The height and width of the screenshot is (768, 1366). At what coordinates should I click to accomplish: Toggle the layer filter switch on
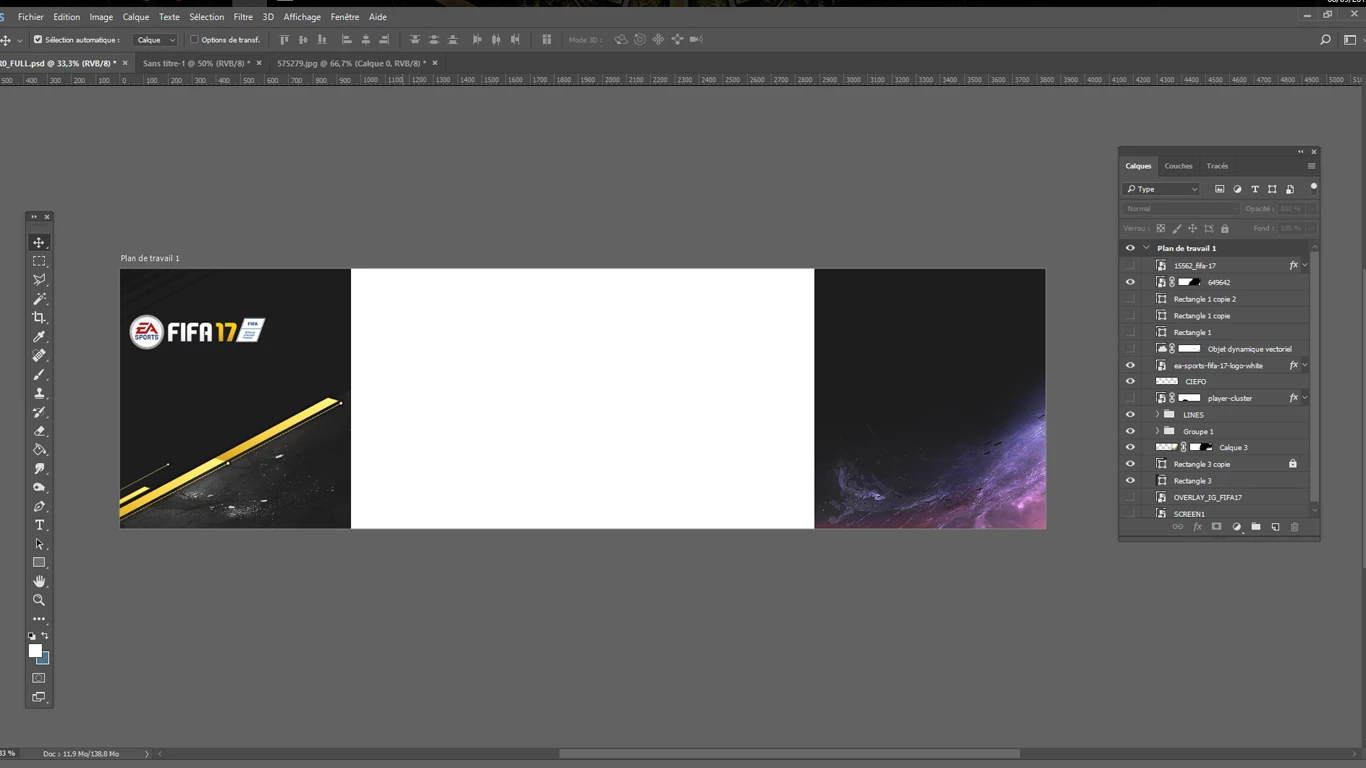[1313, 187]
